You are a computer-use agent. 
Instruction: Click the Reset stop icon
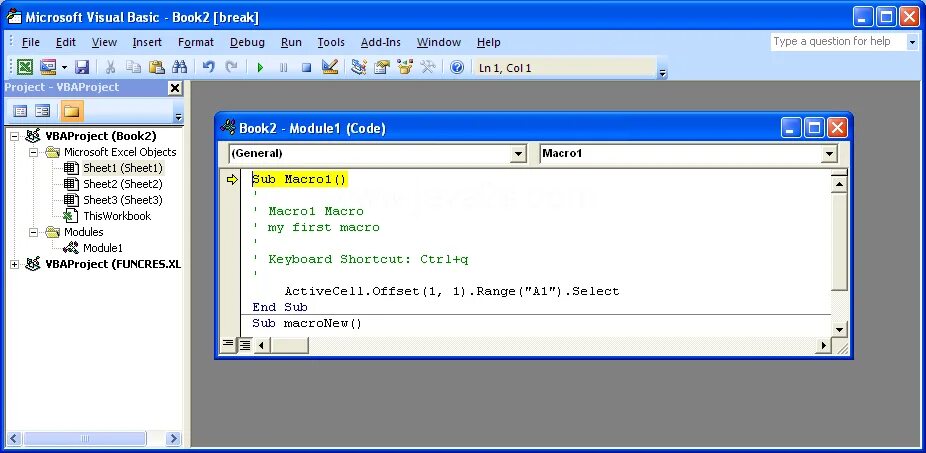(306, 67)
